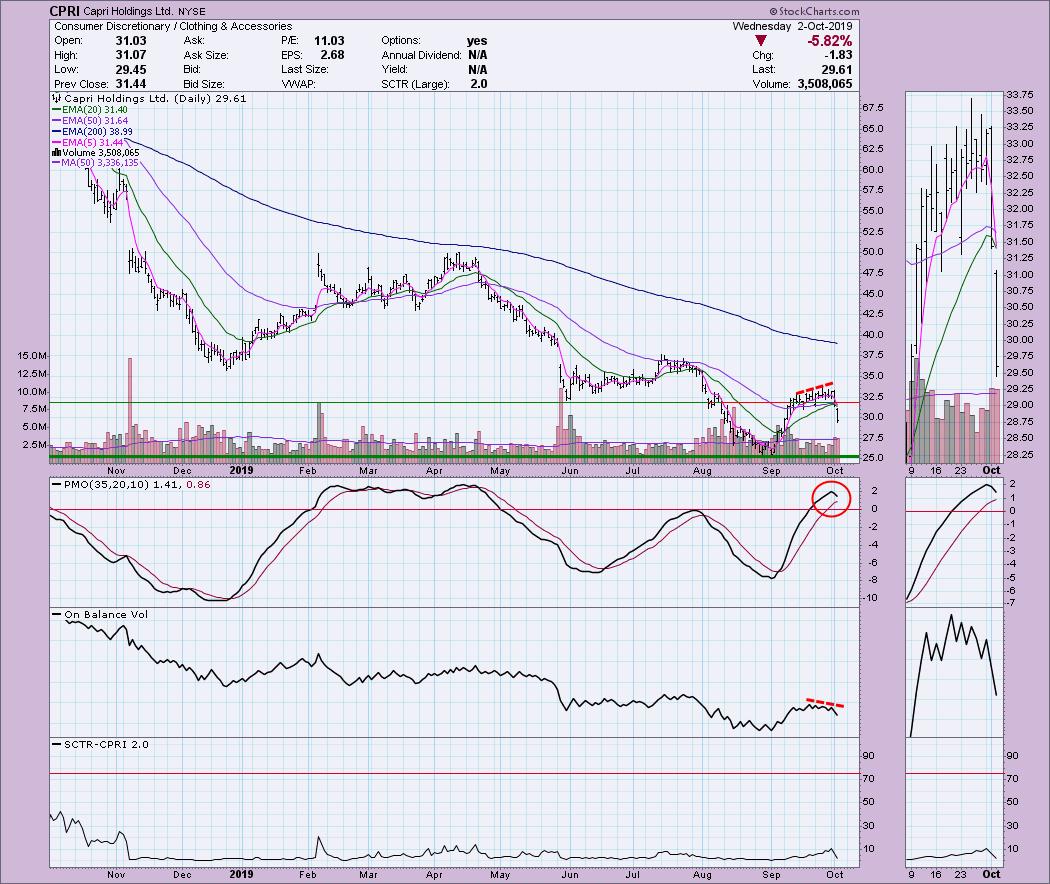
Task: Click the volume histogram icon in legend
Action: pos(54,152)
